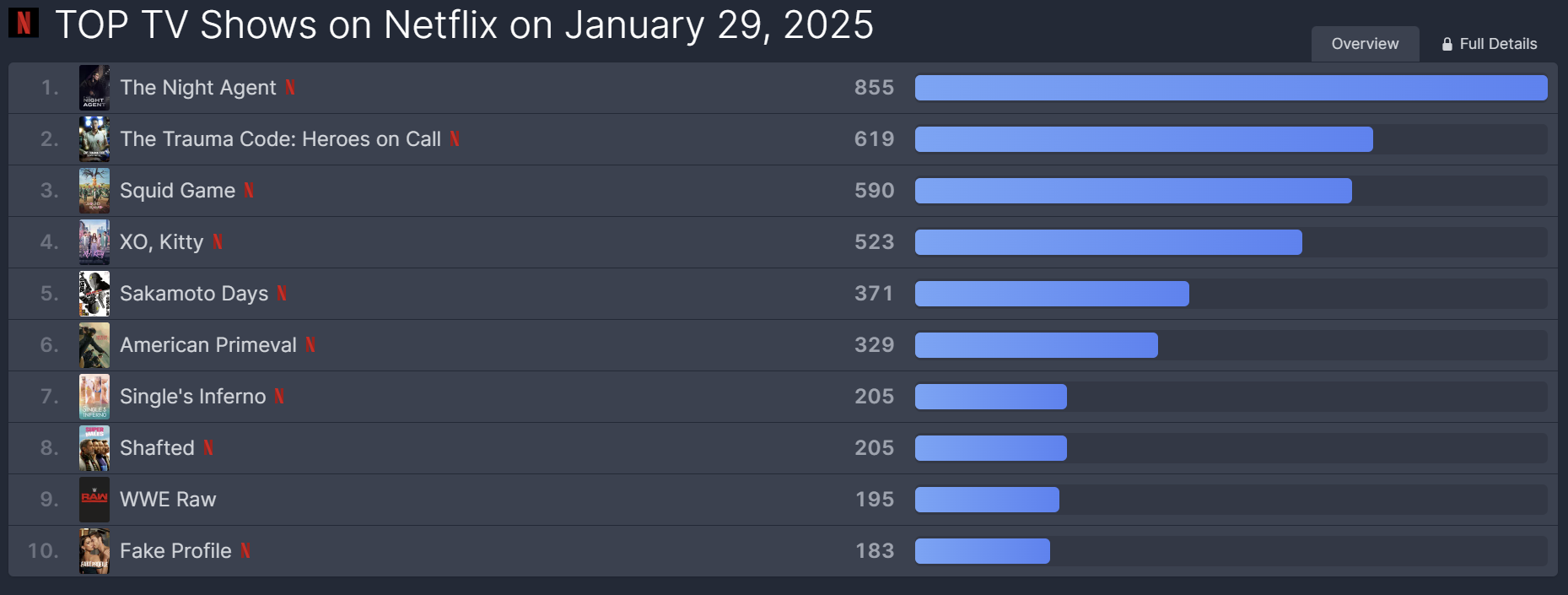Screen dimensions: 1568x595
Task: Switch to the Overview tab
Action: (1365, 44)
